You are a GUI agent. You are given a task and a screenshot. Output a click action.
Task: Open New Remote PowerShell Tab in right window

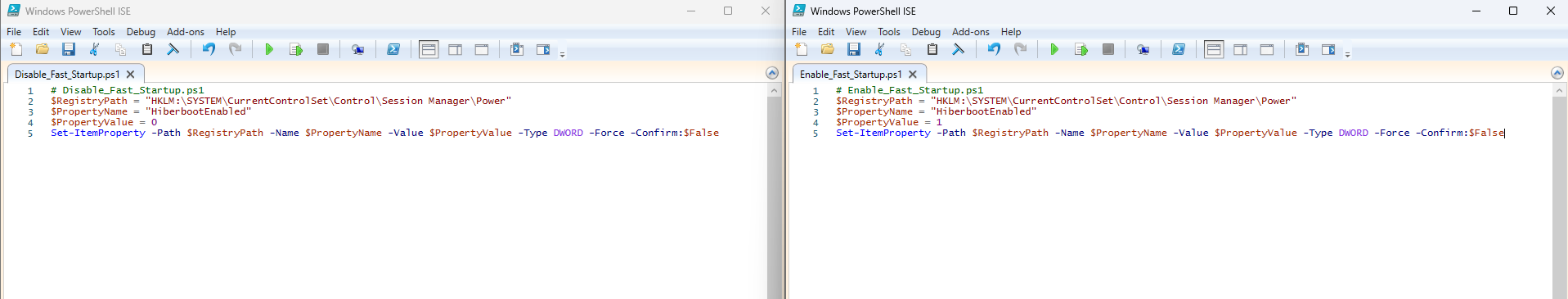pyautogui.click(x=1143, y=50)
